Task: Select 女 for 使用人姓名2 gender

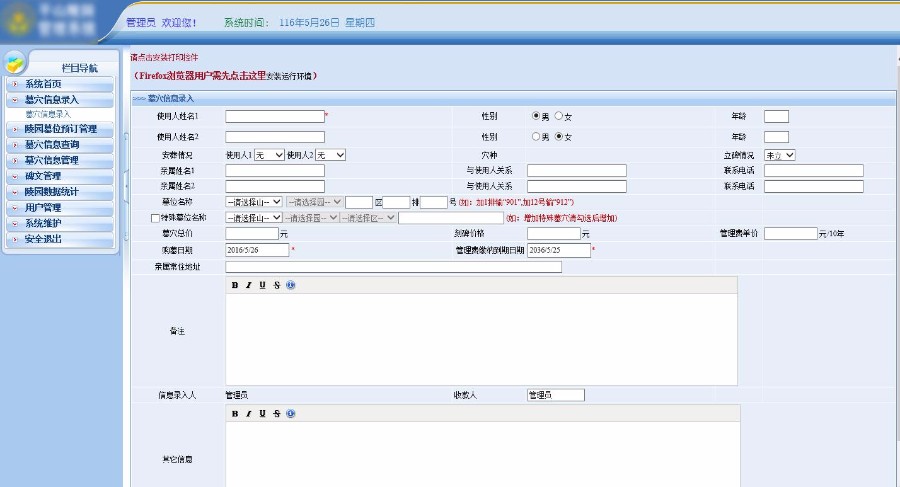Action: pos(558,137)
